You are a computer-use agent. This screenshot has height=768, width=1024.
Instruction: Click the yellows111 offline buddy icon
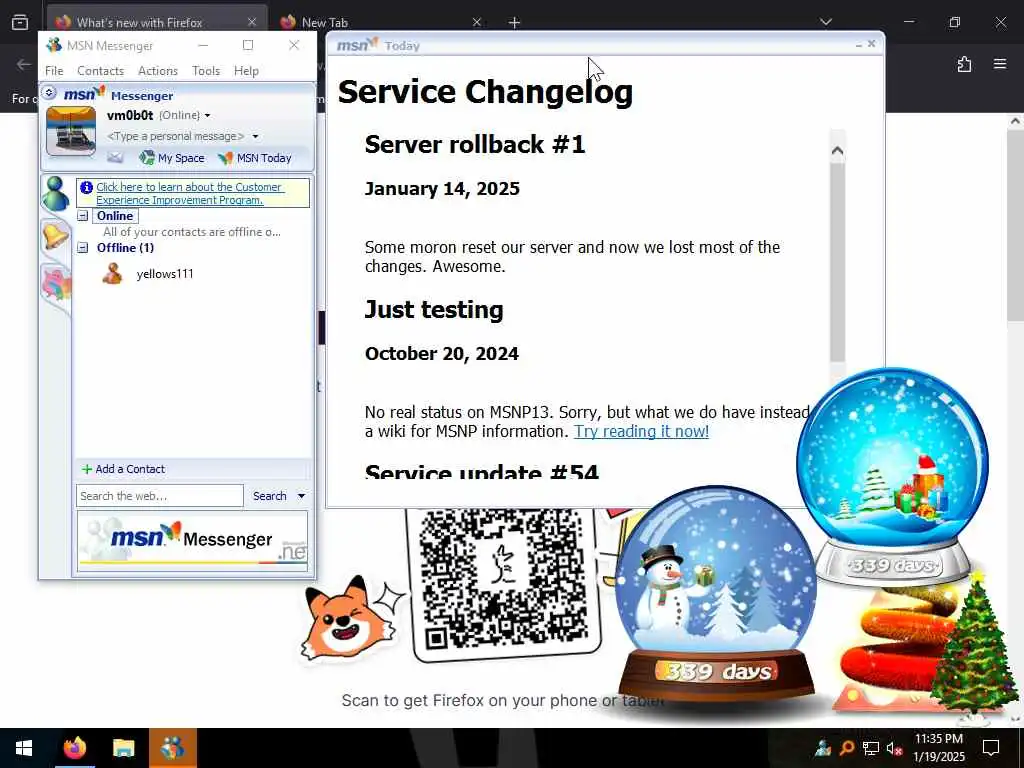tap(112, 273)
